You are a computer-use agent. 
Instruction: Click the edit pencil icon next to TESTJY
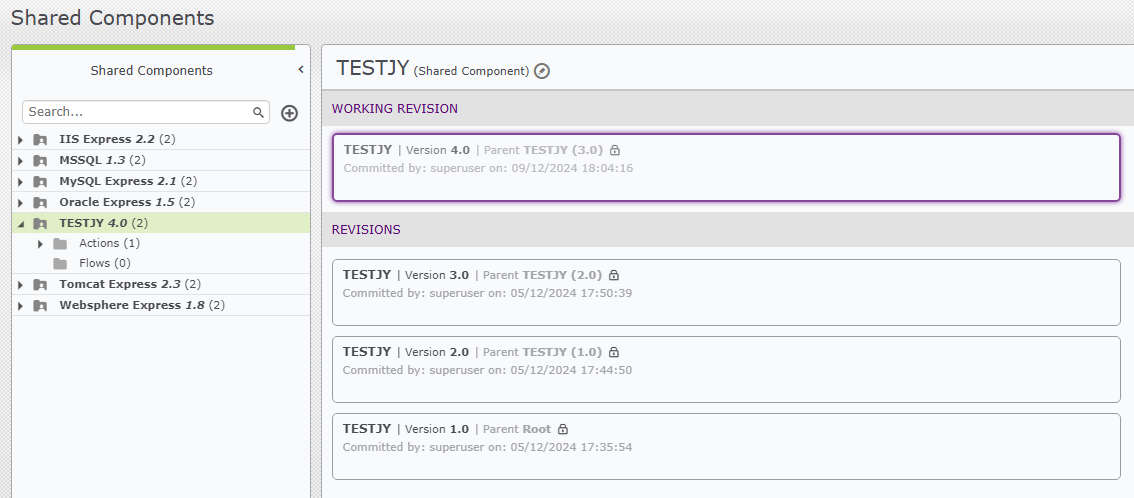click(x=542, y=71)
